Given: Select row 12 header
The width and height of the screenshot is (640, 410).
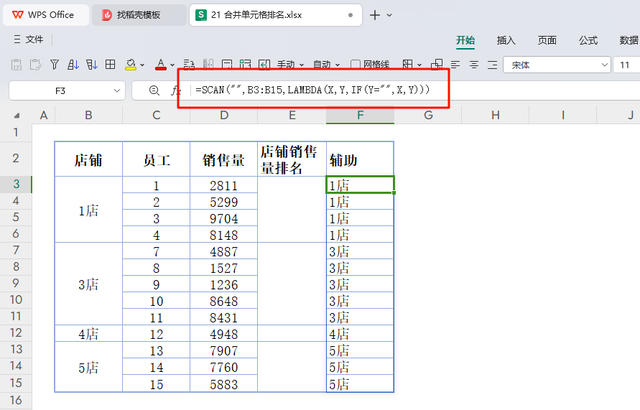Looking at the screenshot, I should click(16, 333).
